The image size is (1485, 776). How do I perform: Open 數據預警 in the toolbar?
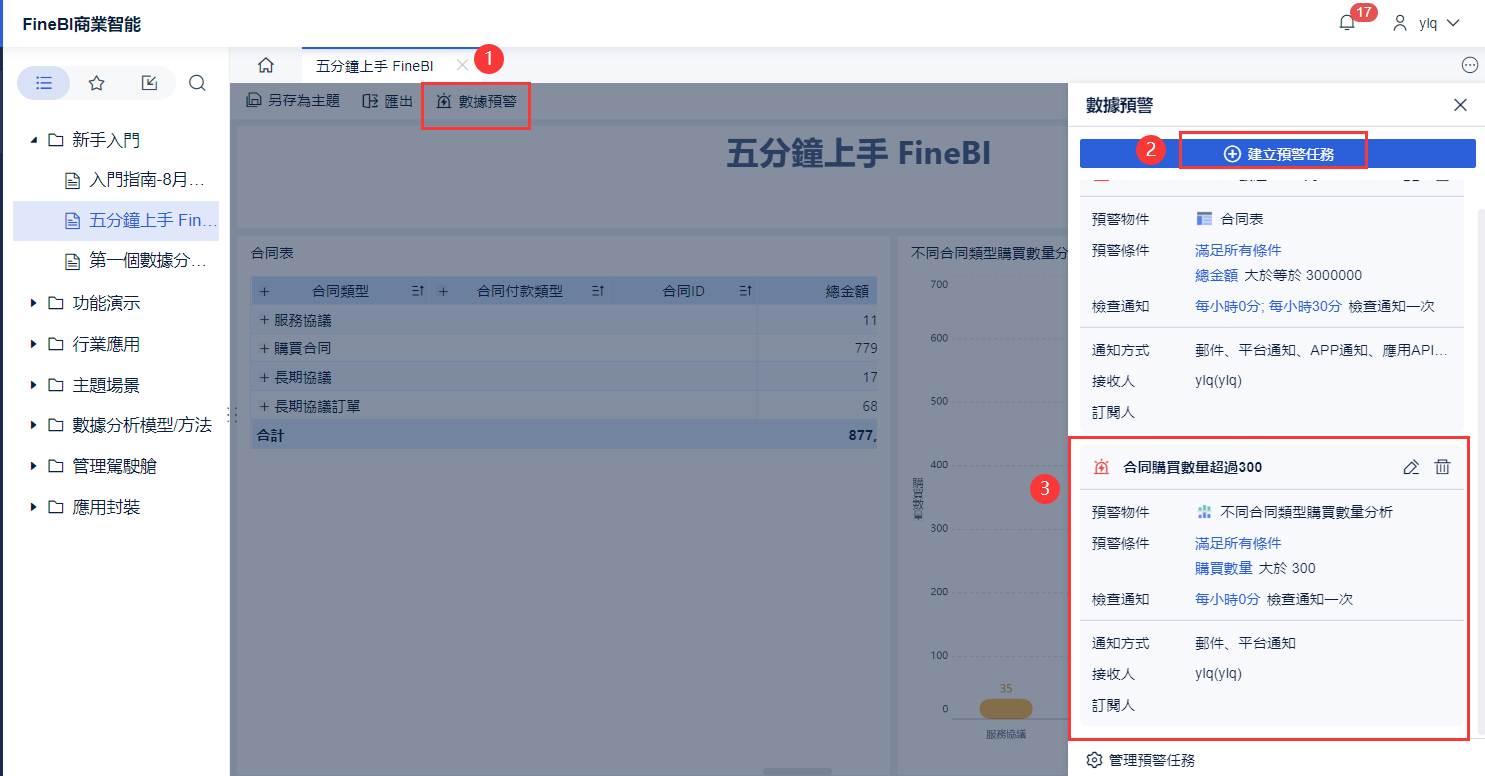[476, 101]
